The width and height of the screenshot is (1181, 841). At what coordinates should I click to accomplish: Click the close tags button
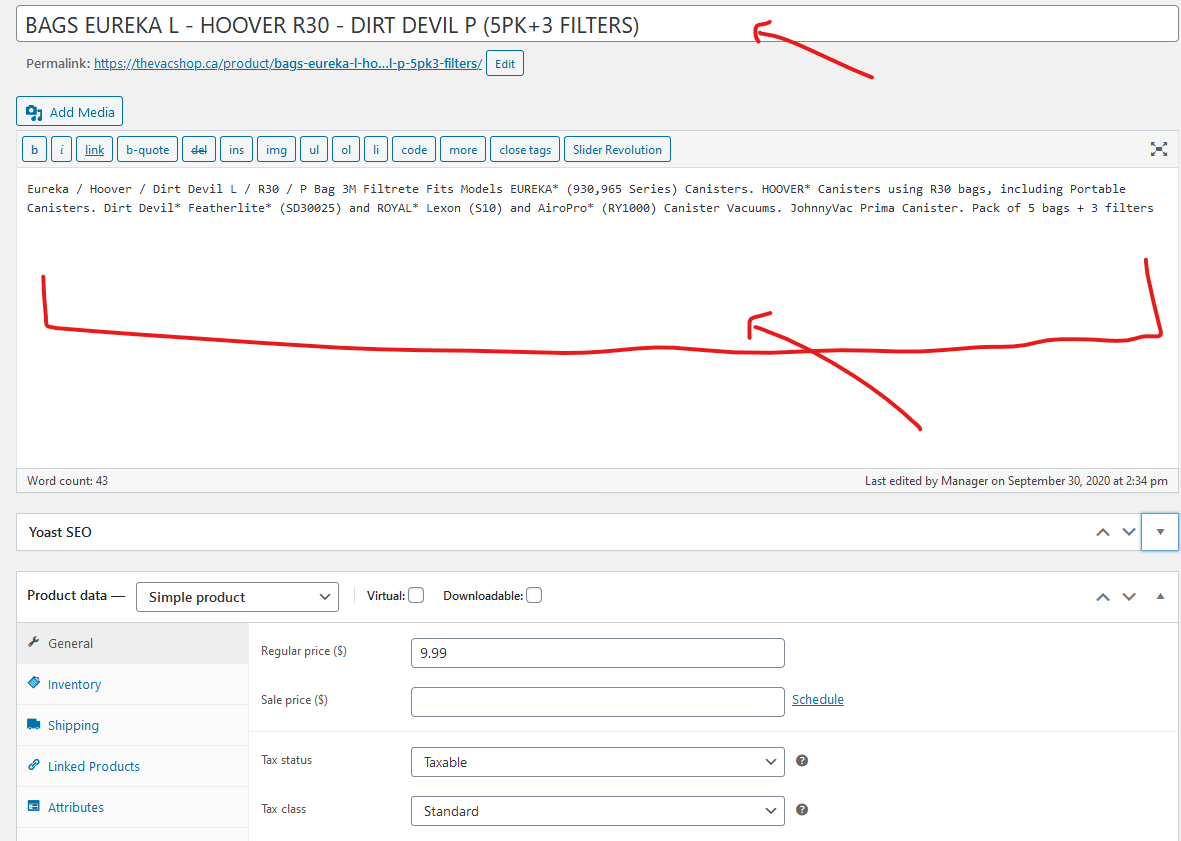(525, 149)
